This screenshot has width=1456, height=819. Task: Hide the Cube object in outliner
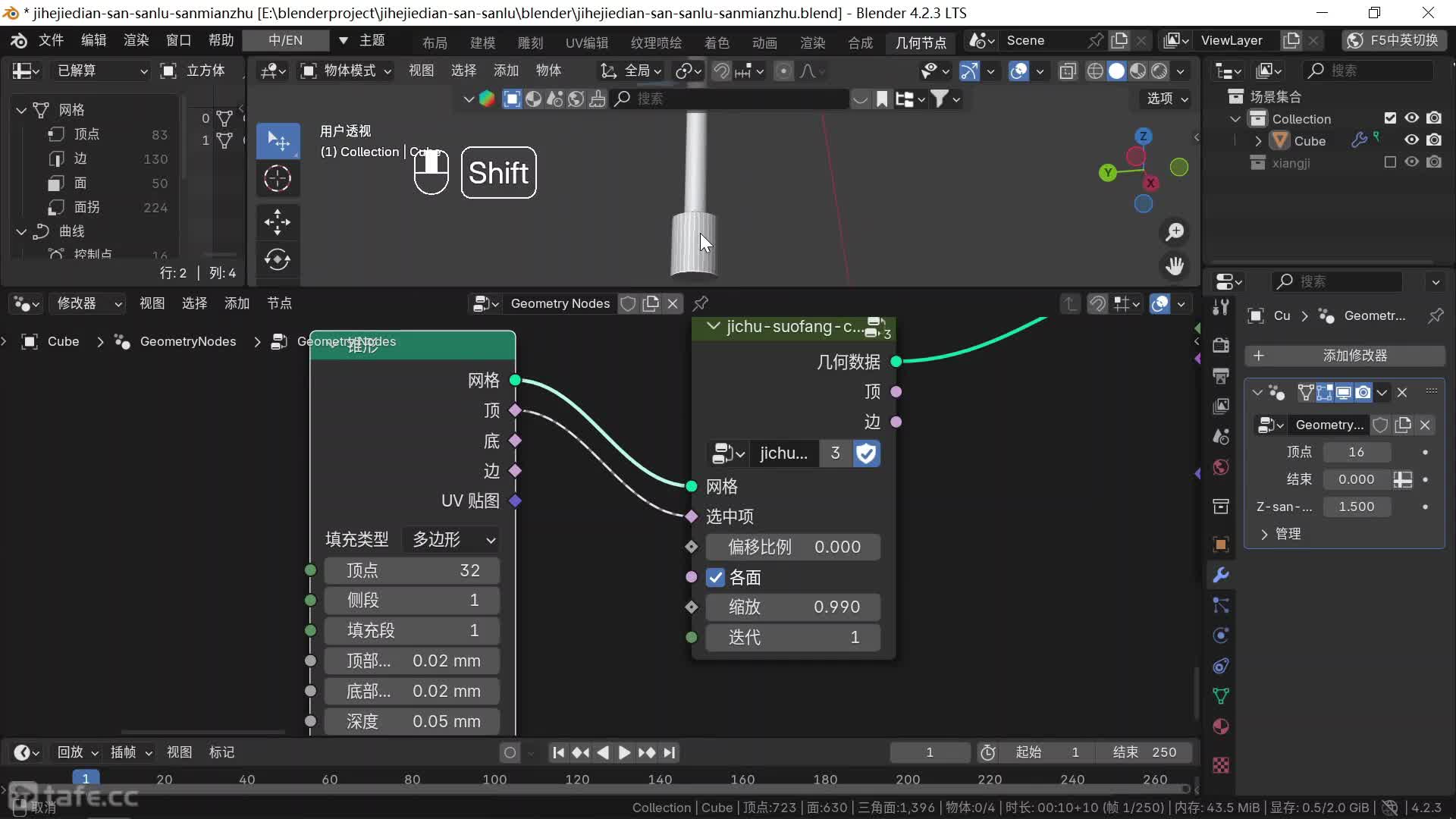tap(1411, 140)
